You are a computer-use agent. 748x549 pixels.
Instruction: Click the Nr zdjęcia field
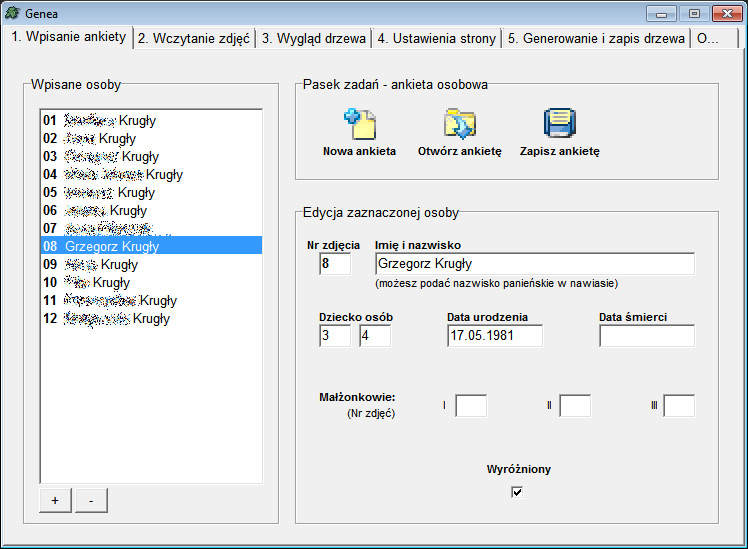tap(335, 264)
